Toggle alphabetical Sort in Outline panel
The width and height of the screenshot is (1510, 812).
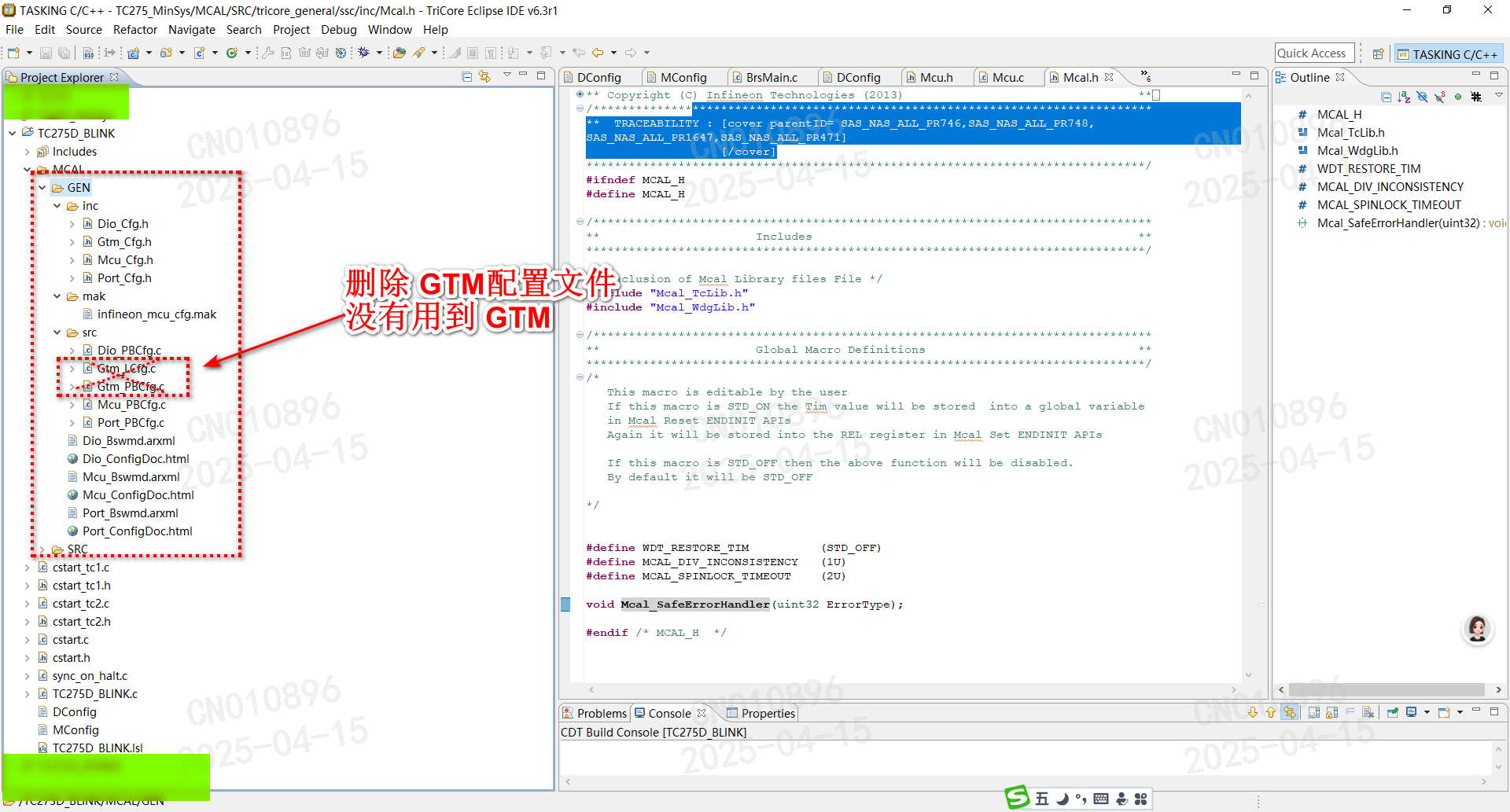point(1404,97)
